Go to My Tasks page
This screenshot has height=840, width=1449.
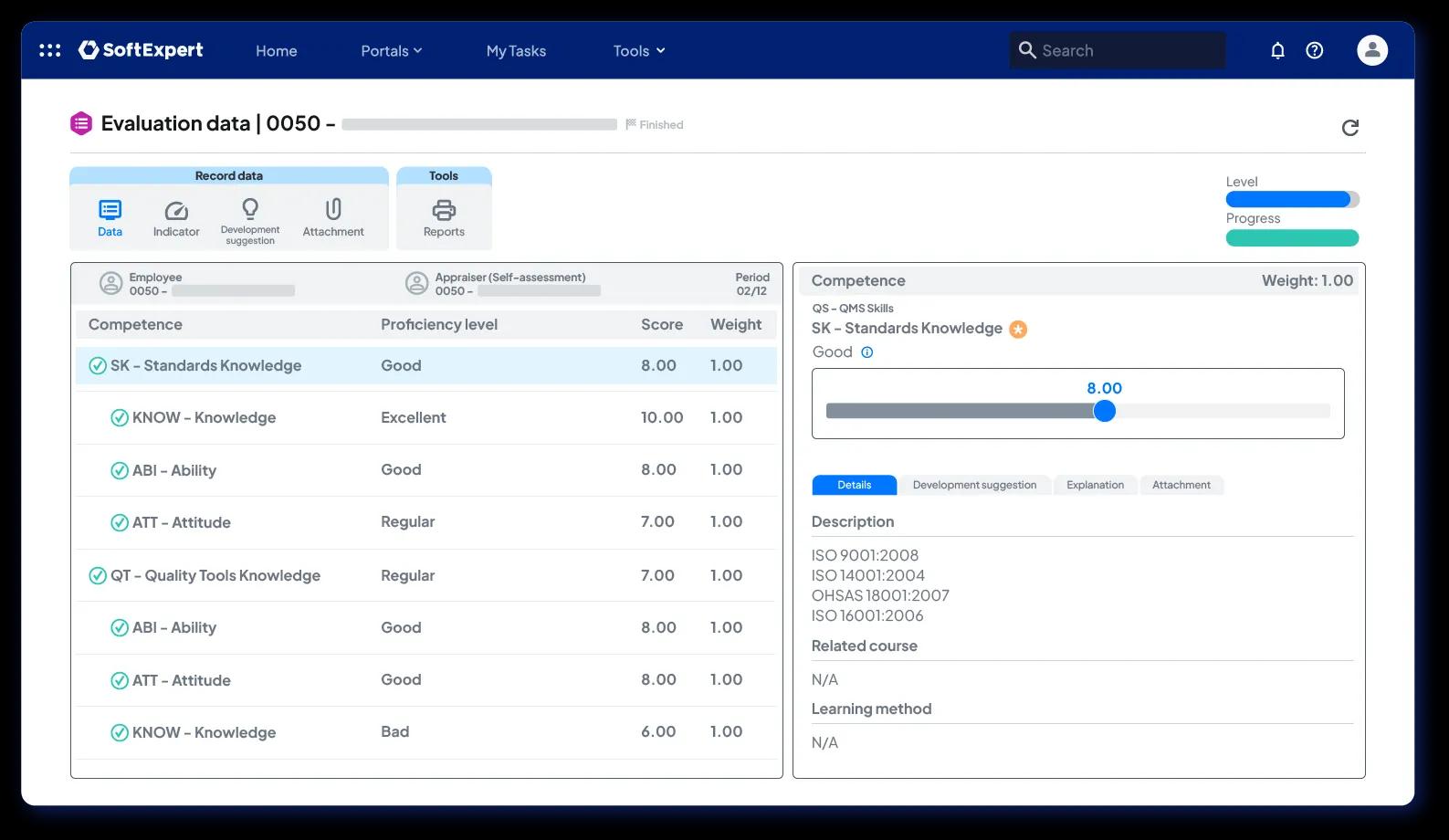tap(516, 50)
